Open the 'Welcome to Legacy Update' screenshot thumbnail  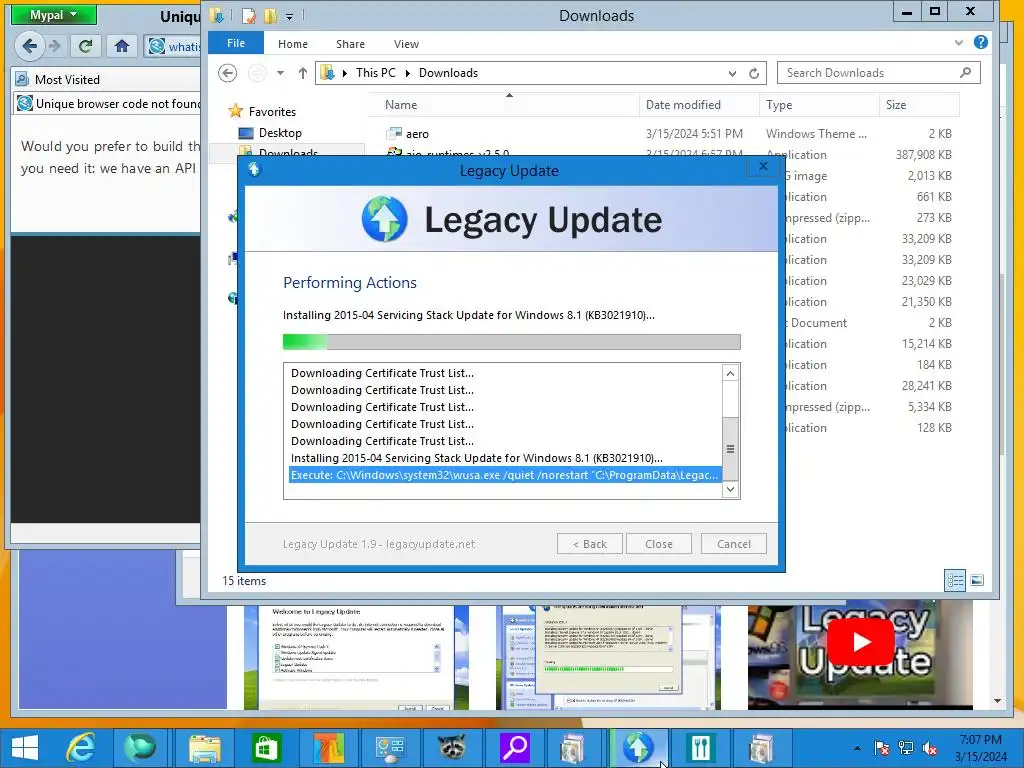click(357, 657)
